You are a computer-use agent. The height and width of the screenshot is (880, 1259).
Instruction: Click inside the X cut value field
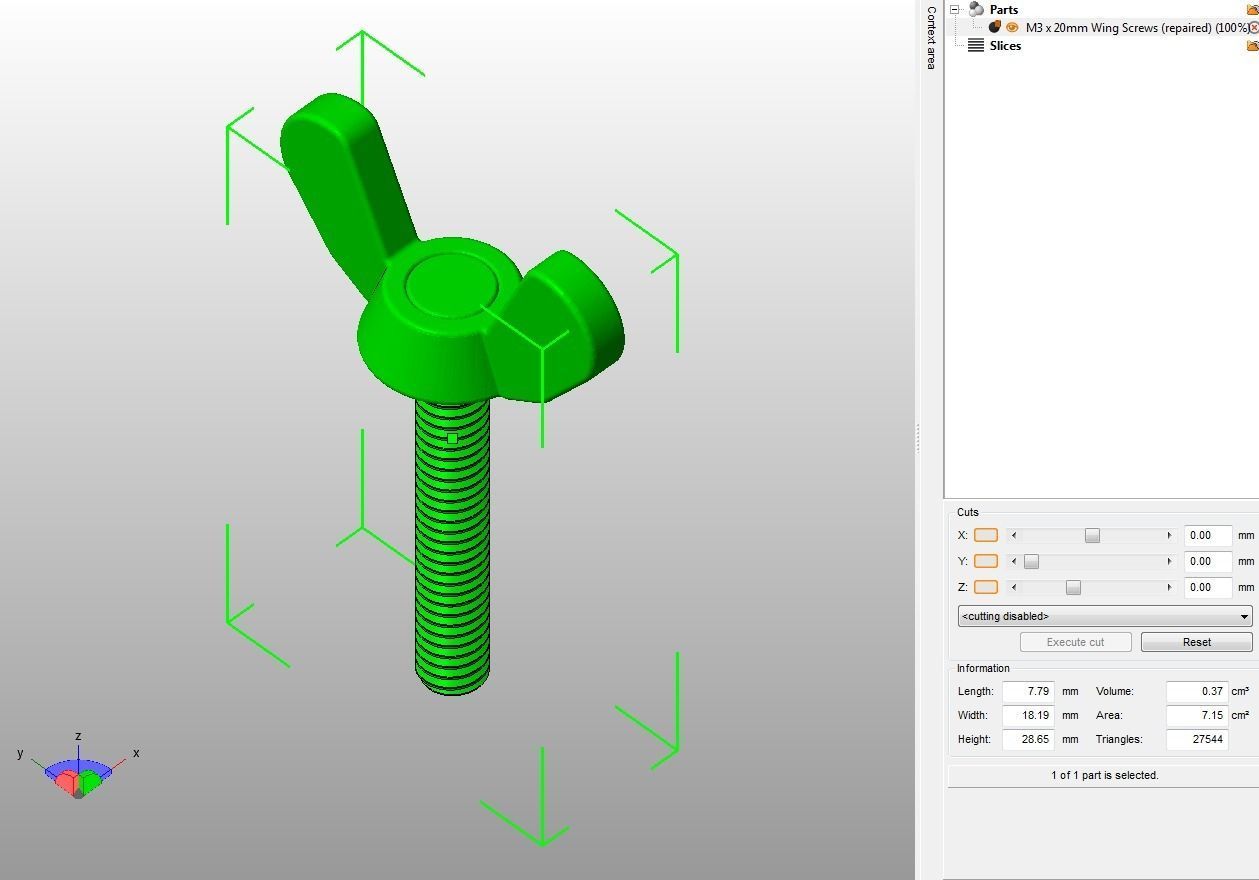point(1207,535)
